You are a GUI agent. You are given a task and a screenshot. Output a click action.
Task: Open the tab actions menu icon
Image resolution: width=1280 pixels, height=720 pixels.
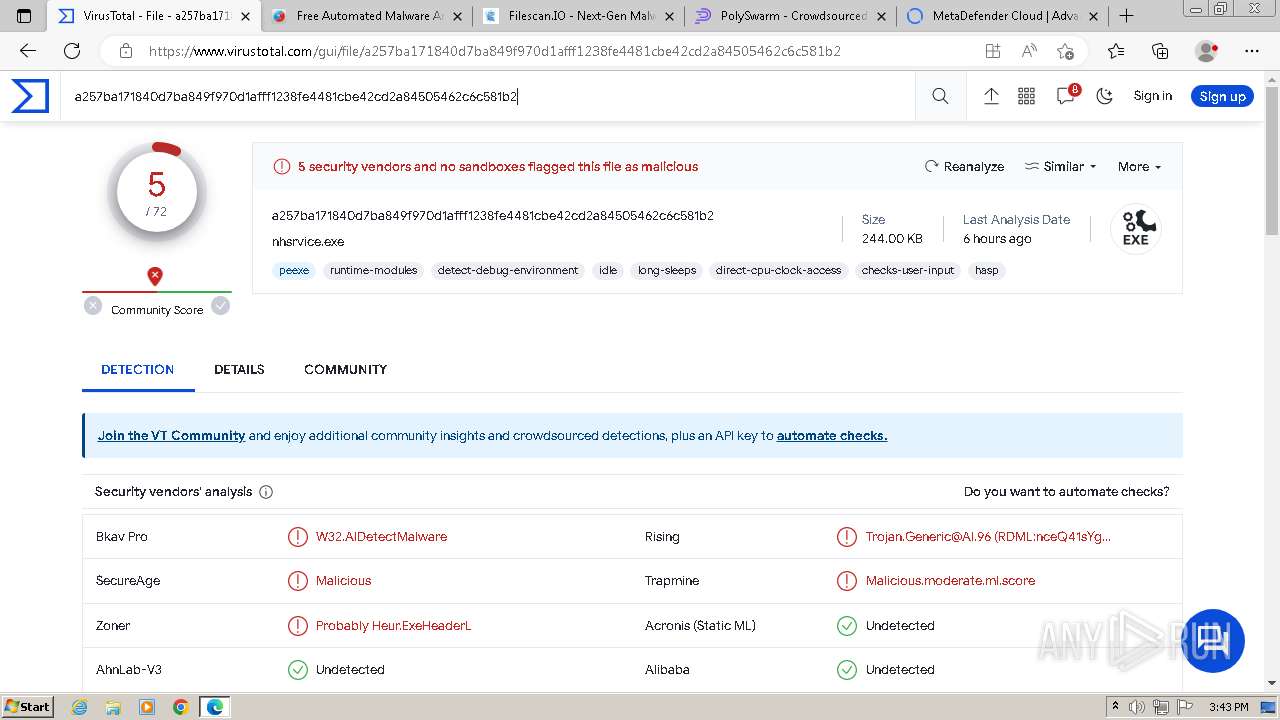click(24, 16)
